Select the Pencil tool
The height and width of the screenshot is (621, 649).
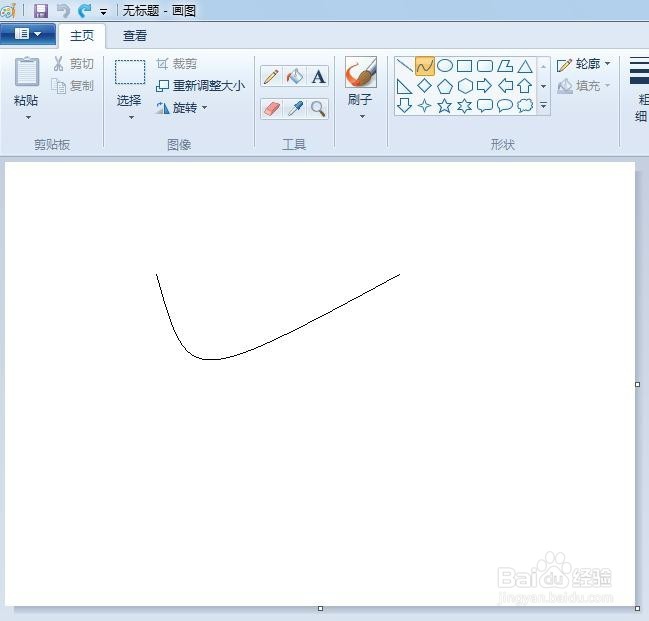[271, 77]
